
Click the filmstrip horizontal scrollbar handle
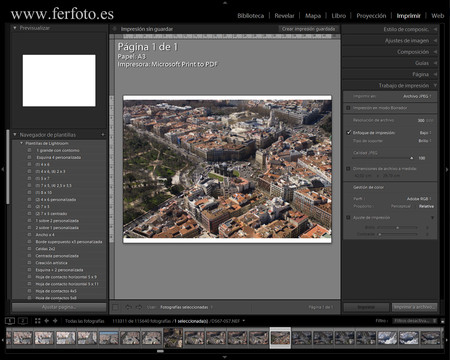pyautogui.click(x=160, y=351)
